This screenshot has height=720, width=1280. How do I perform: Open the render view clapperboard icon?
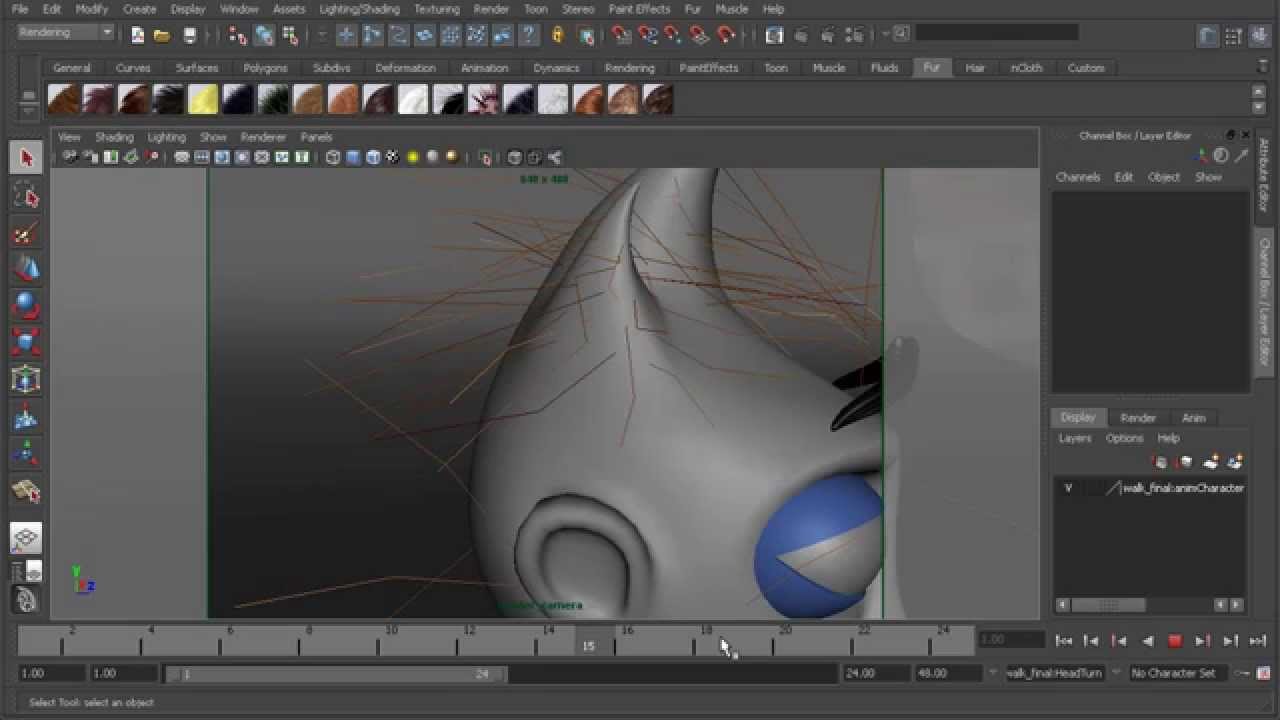tap(774, 35)
